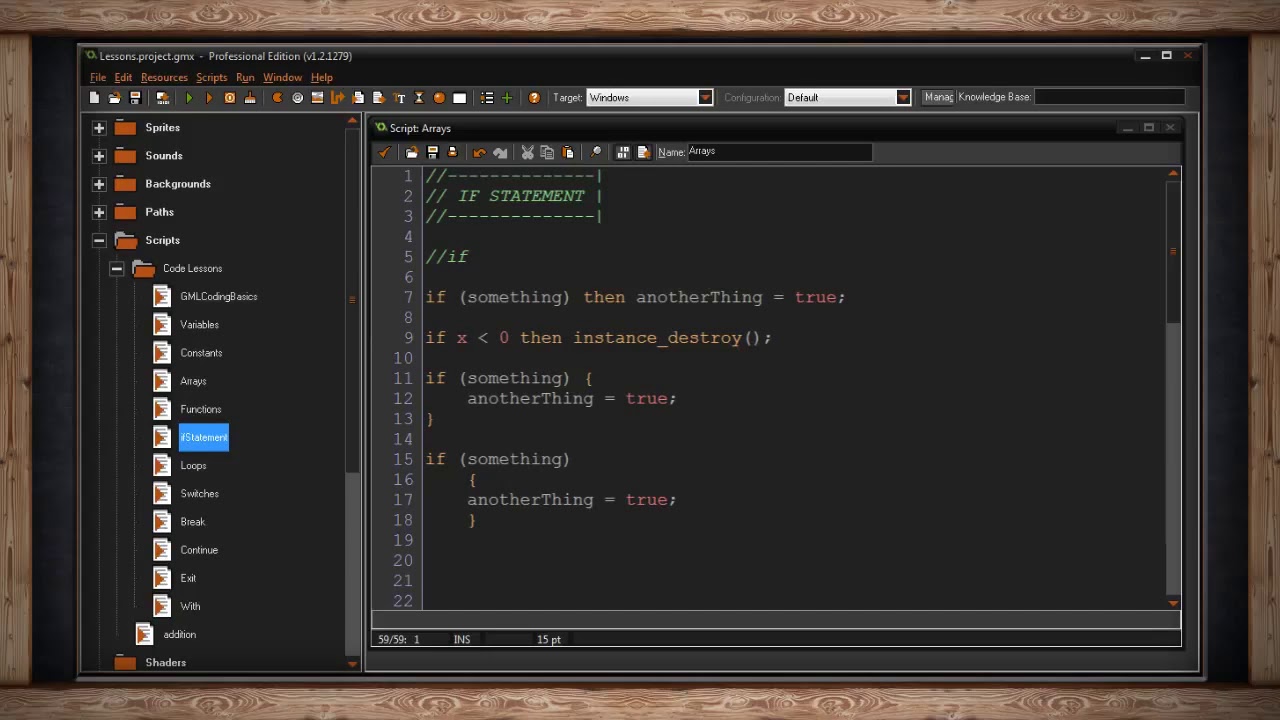Undo the last edit in script editor

[x=479, y=152]
